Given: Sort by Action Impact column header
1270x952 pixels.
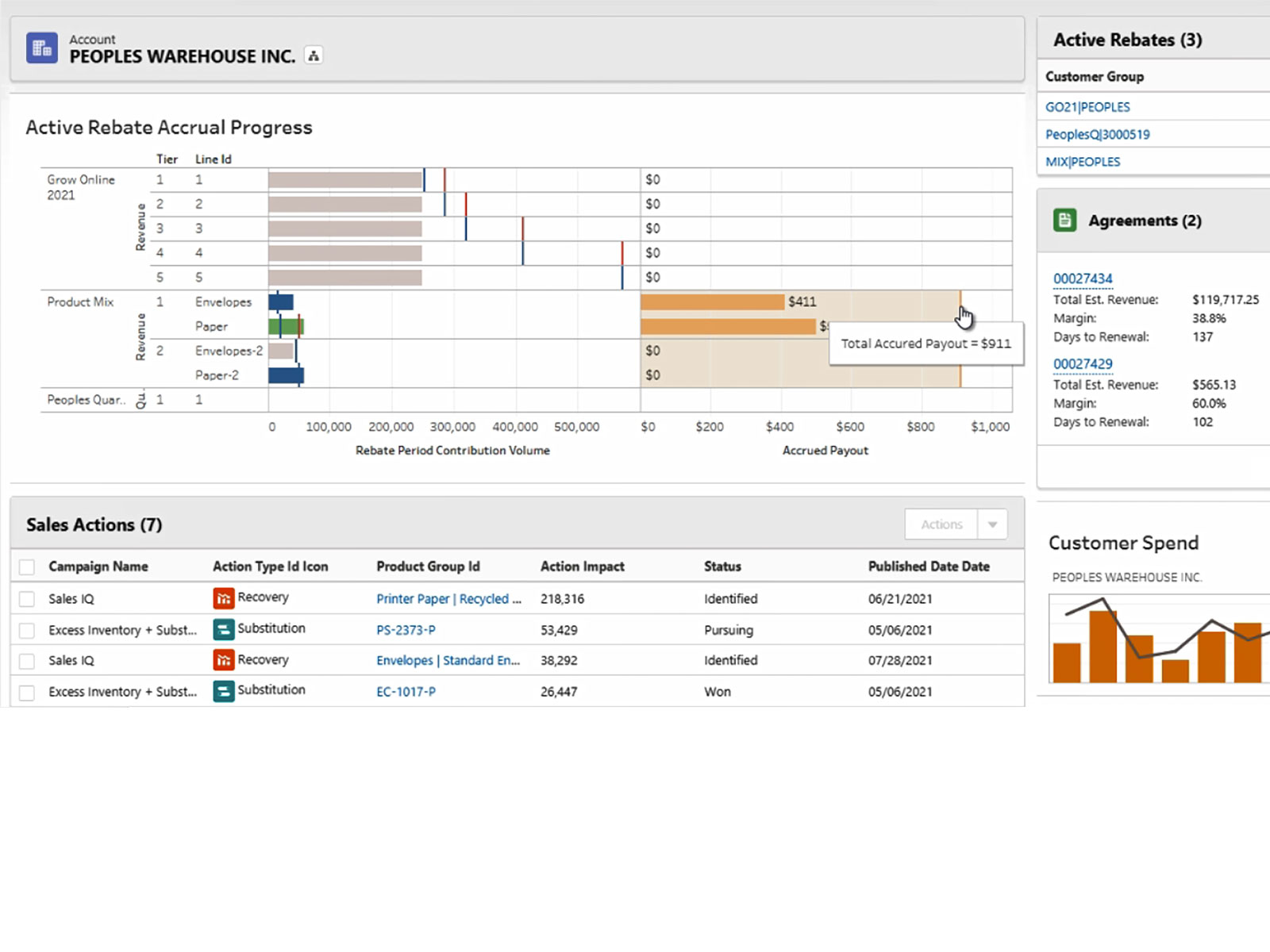Looking at the screenshot, I should (583, 566).
